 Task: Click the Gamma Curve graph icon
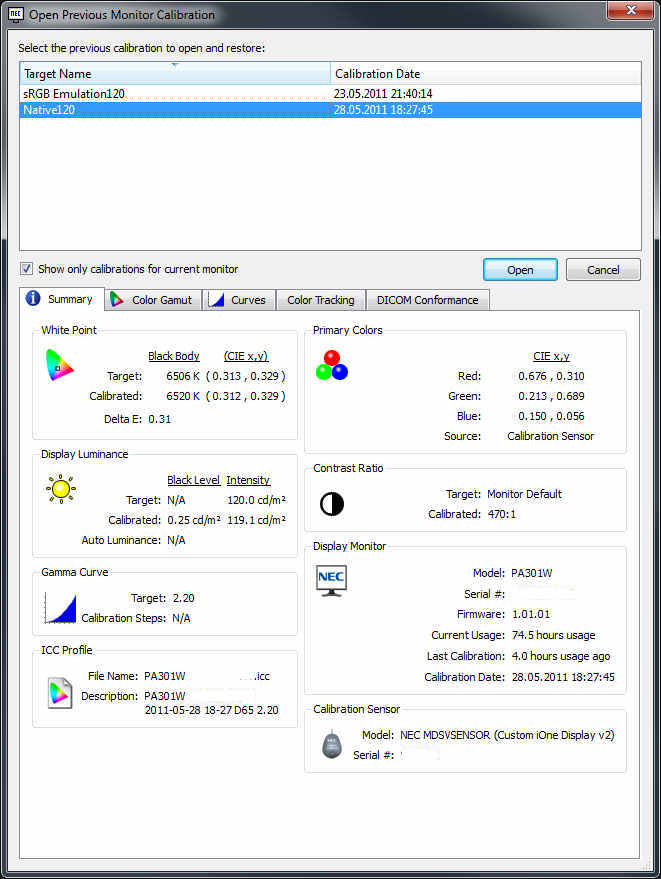pyautogui.click(x=60, y=607)
